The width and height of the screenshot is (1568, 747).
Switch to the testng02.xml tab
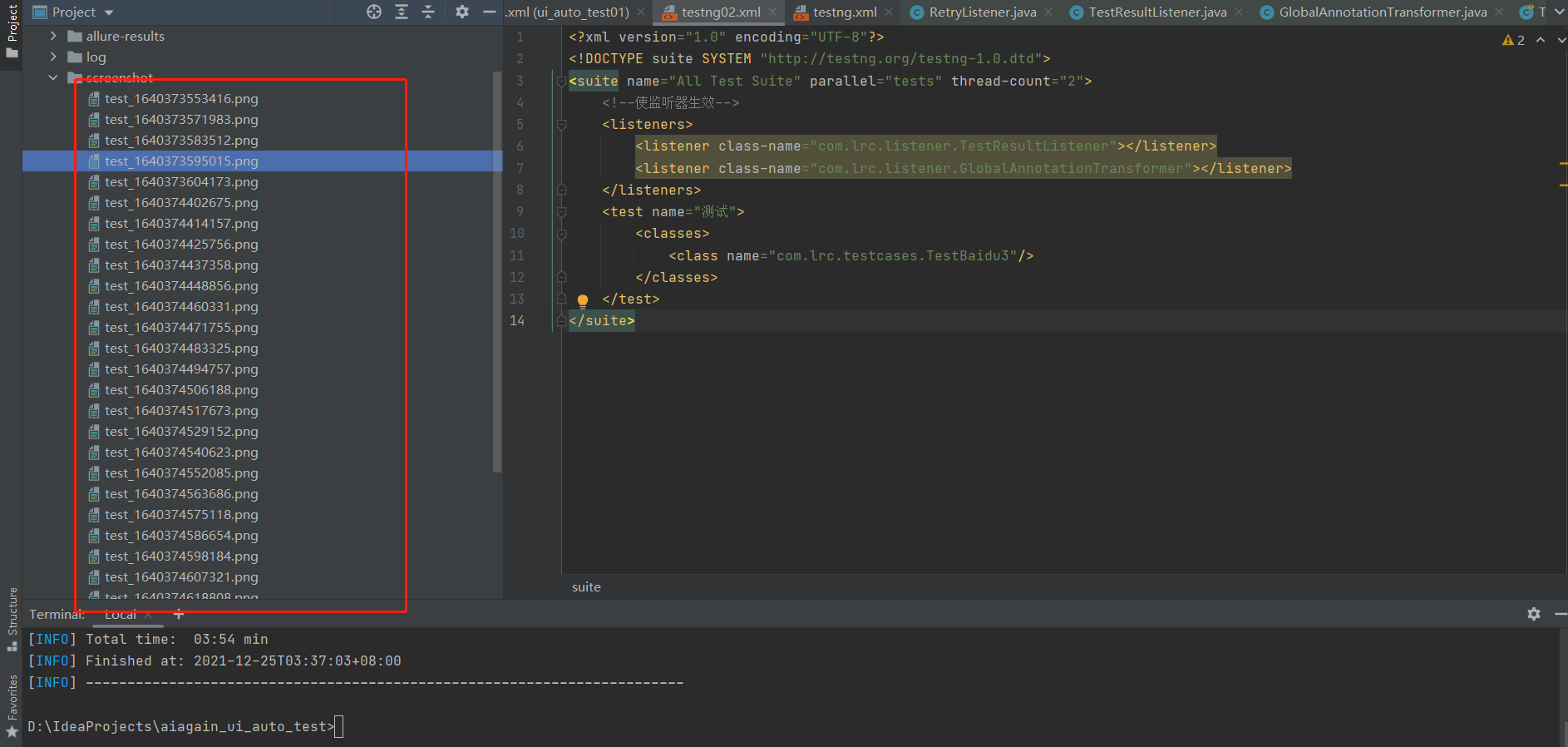coord(720,12)
